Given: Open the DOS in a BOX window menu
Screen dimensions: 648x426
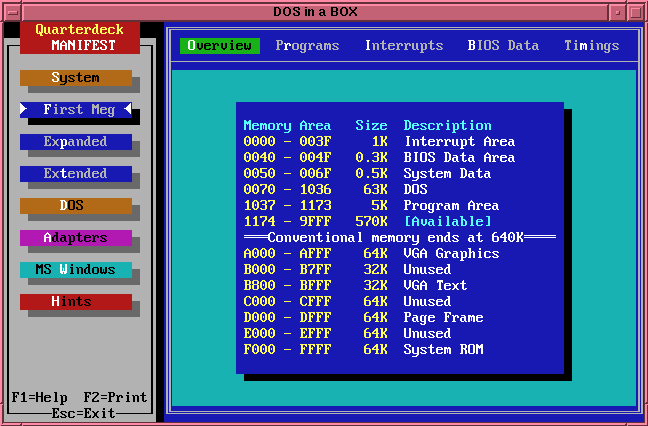Looking at the screenshot, I should click(13, 12).
